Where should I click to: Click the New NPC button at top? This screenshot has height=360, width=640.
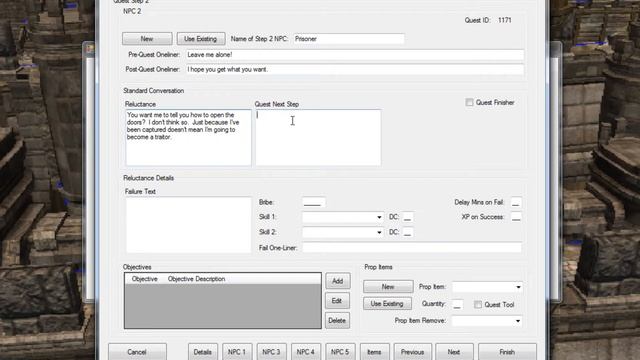[147, 39]
